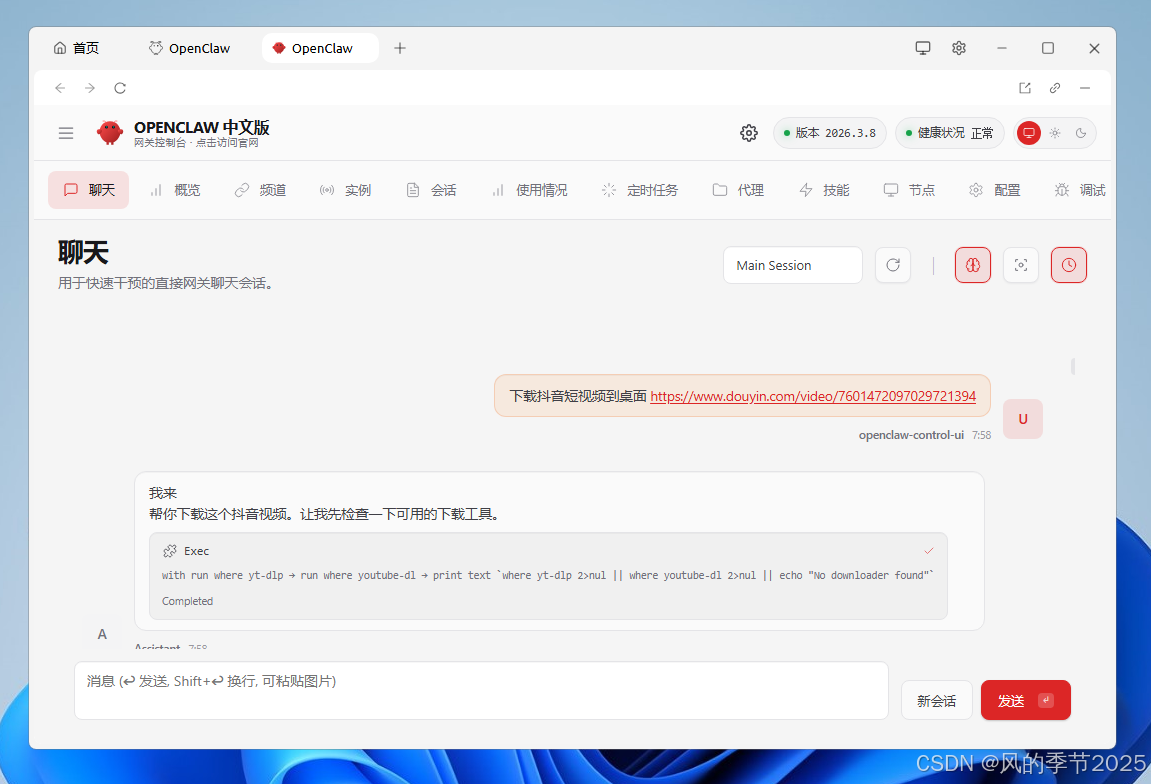
Task: Open the 定时任务 tab
Action: pos(639,190)
